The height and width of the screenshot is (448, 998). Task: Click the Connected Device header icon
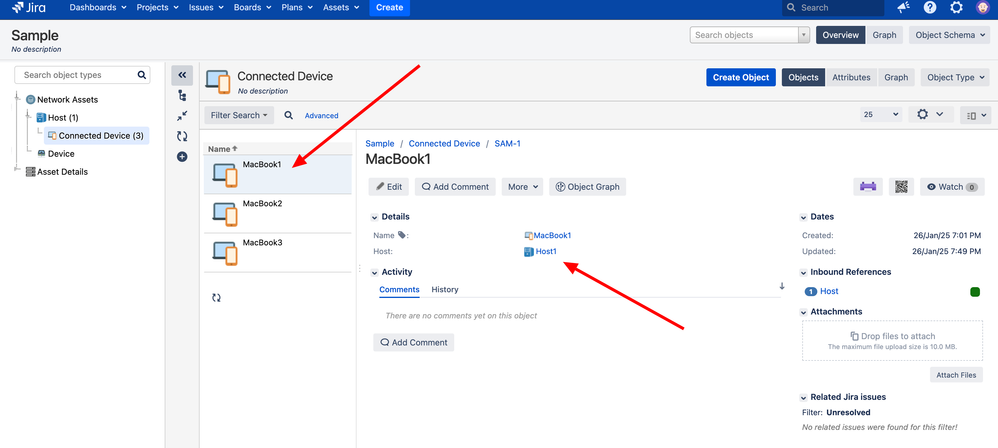218,81
